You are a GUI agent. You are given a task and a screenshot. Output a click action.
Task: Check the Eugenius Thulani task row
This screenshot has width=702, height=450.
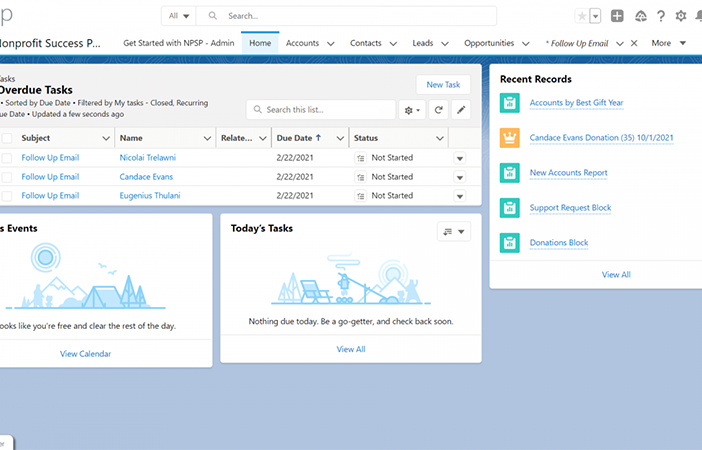pyautogui.click(x=7, y=196)
